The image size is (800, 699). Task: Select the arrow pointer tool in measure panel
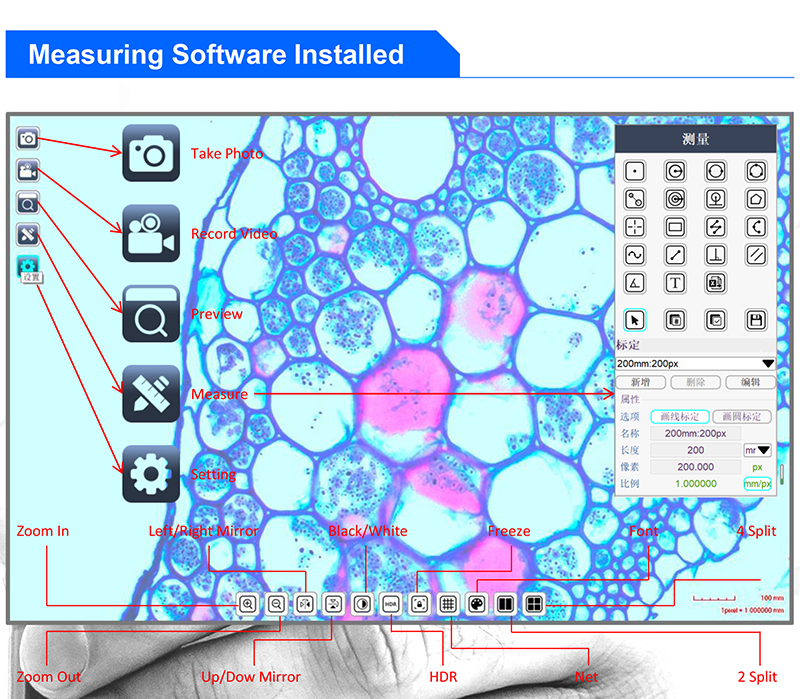pyautogui.click(x=634, y=320)
